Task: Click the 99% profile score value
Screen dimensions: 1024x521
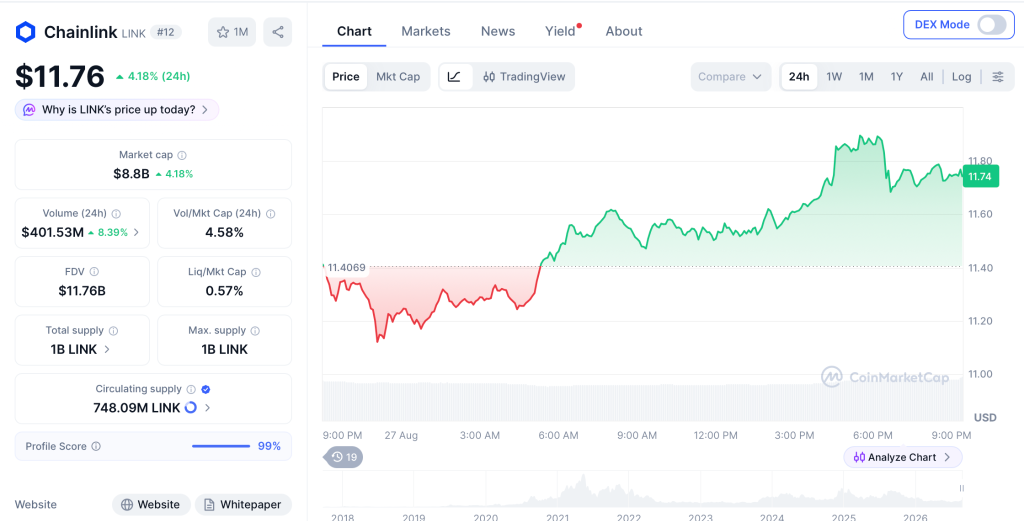Action: 269,447
